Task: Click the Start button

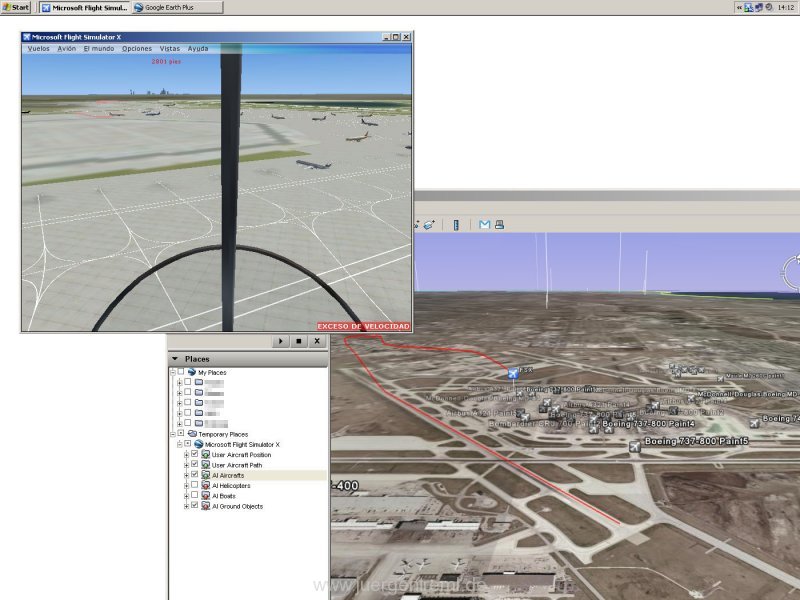Action: click(x=16, y=7)
